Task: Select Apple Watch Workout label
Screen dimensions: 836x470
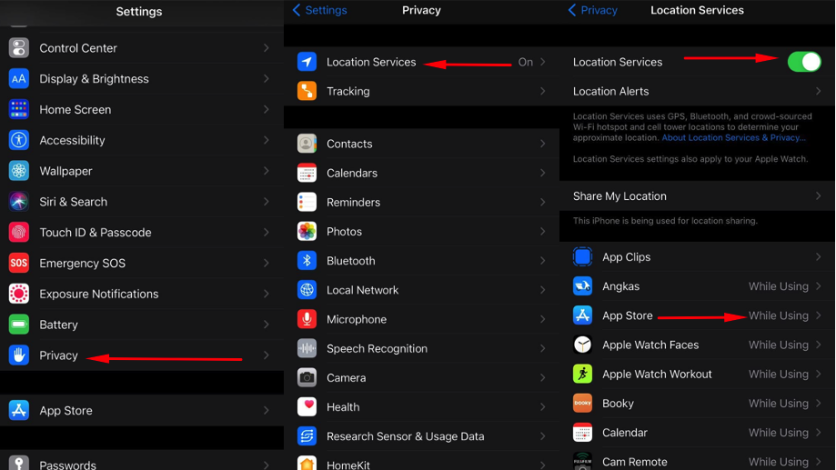Action: [657, 374]
